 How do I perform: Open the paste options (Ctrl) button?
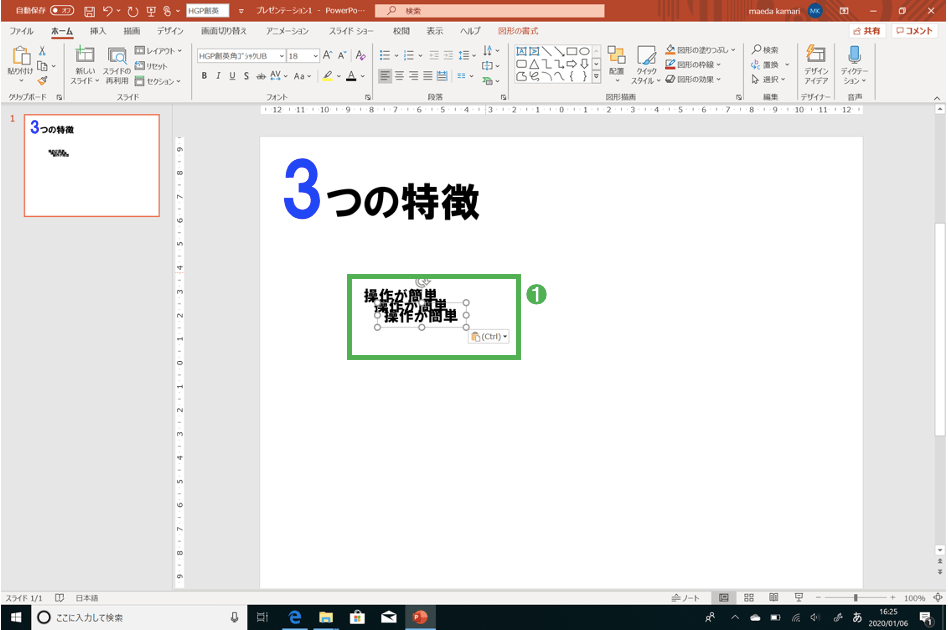[489, 337]
